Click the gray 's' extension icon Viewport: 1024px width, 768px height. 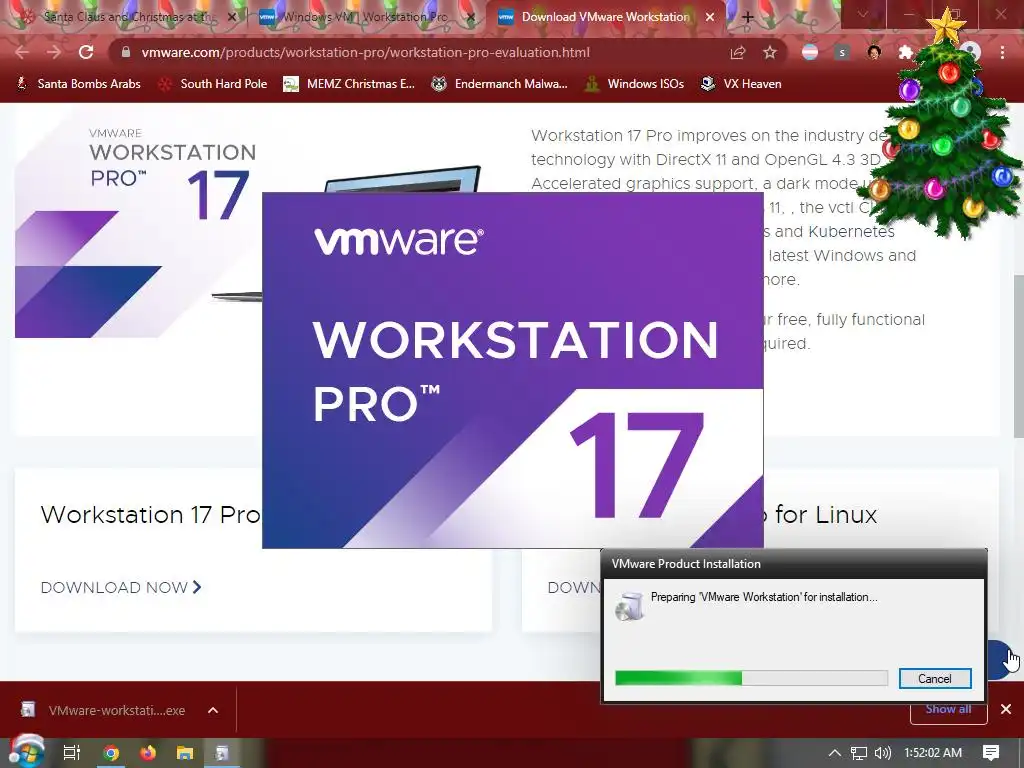click(842, 52)
